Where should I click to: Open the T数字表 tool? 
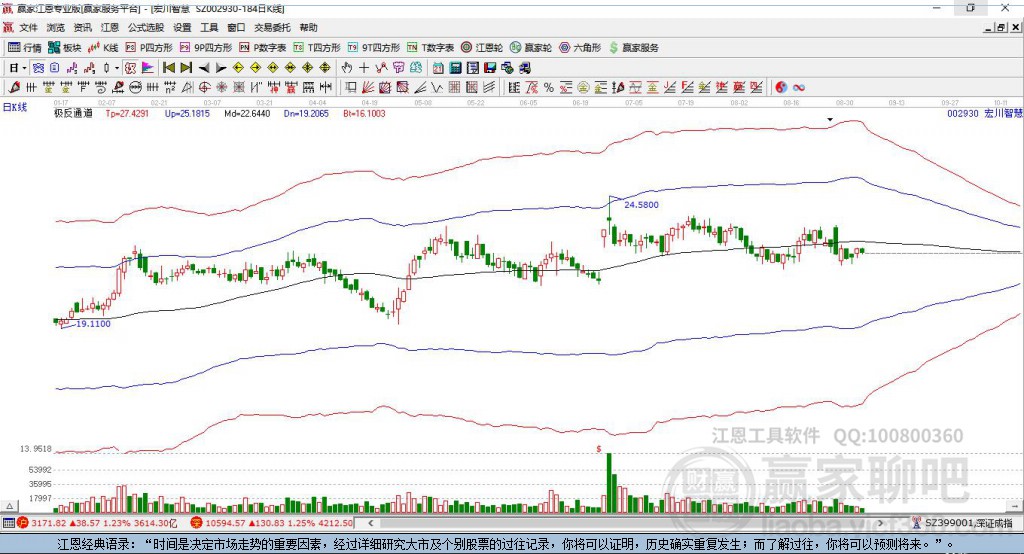pos(430,48)
